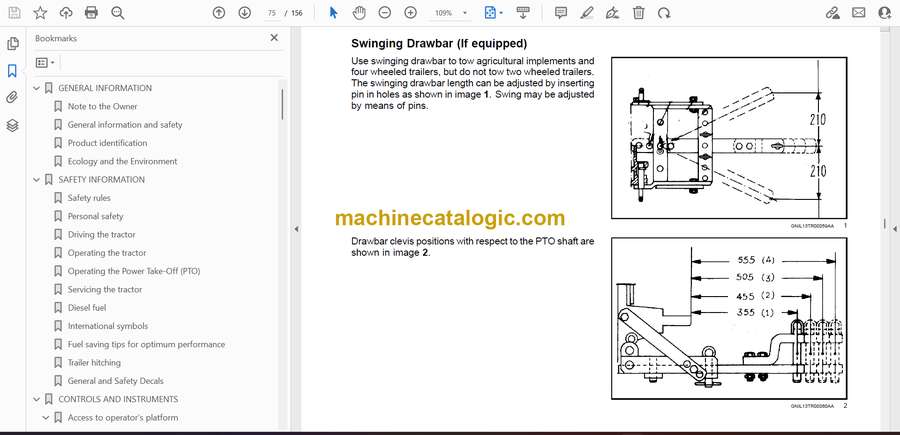
Task: Open the fit page options dropdown arrow
Action: pos(501,13)
